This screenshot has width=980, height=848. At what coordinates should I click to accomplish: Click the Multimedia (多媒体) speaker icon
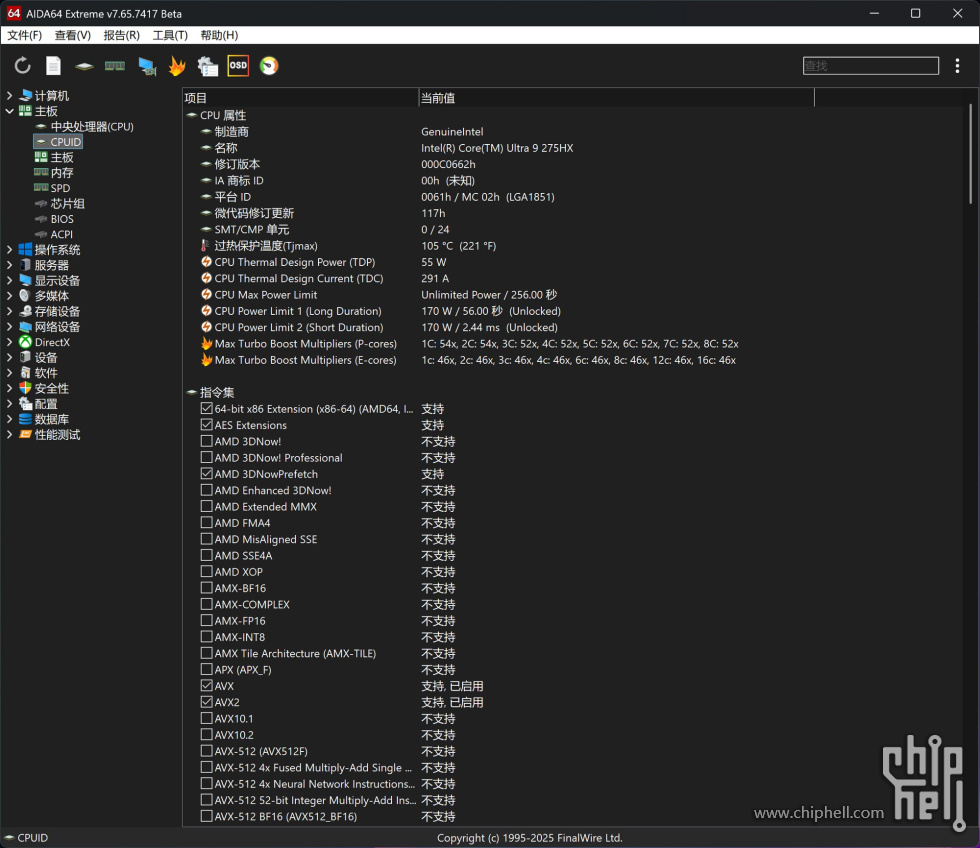(26, 296)
